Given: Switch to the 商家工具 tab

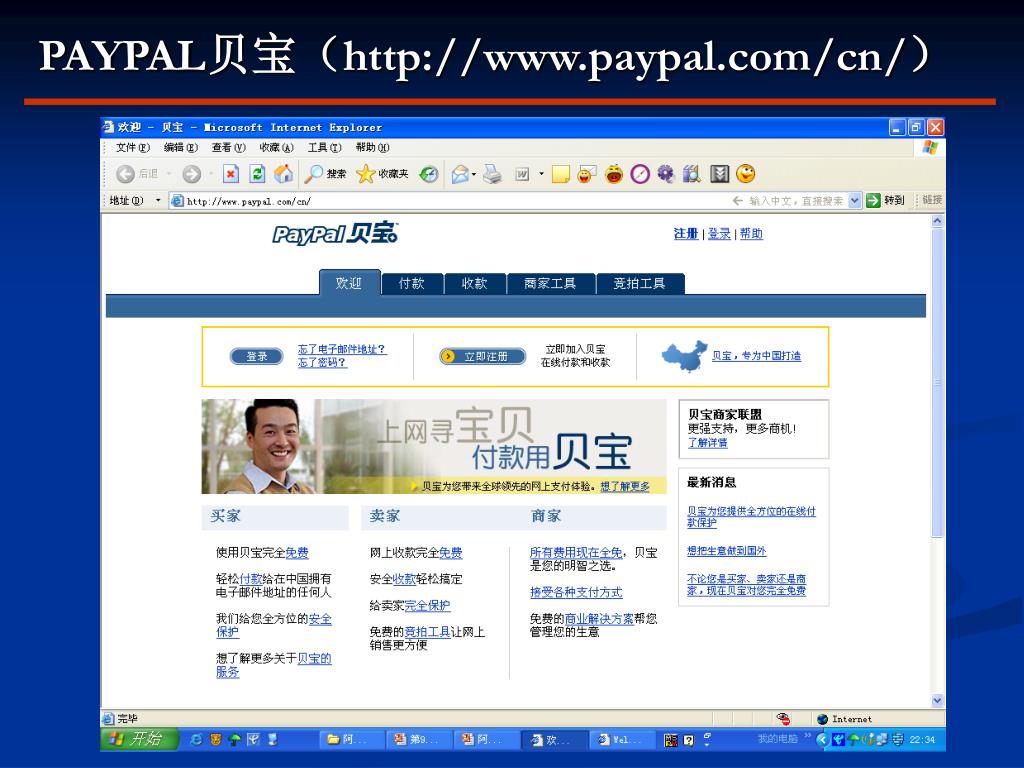Looking at the screenshot, I should tap(550, 283).
